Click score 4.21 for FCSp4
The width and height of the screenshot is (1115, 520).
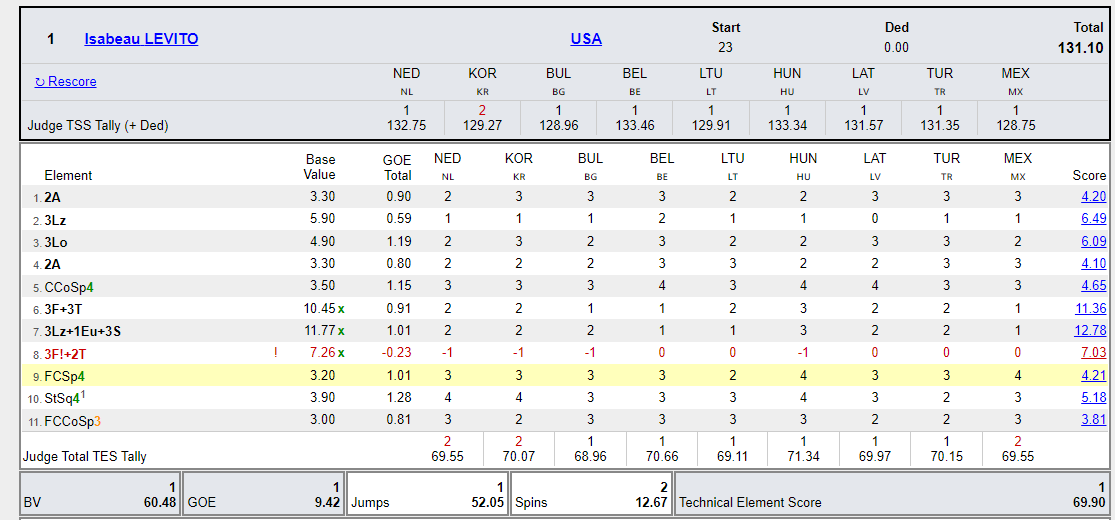tap(1091, 376)
